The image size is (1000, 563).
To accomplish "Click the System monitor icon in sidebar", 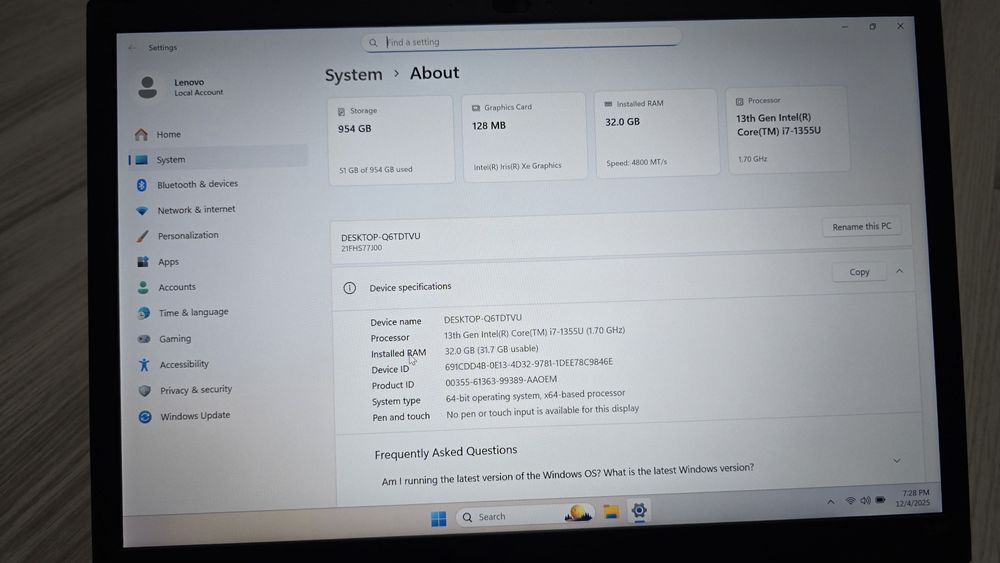I will (142, 160).
